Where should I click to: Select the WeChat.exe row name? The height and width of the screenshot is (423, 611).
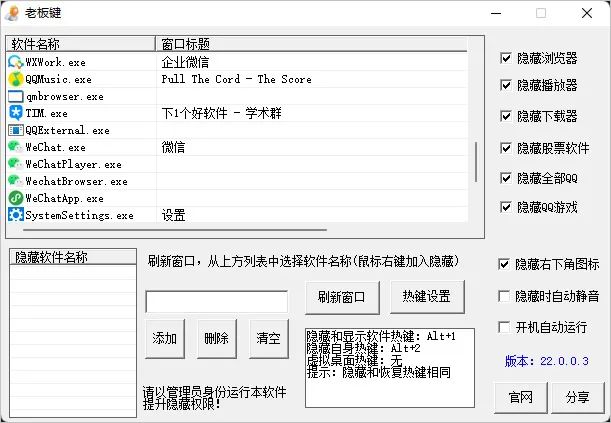55,147
